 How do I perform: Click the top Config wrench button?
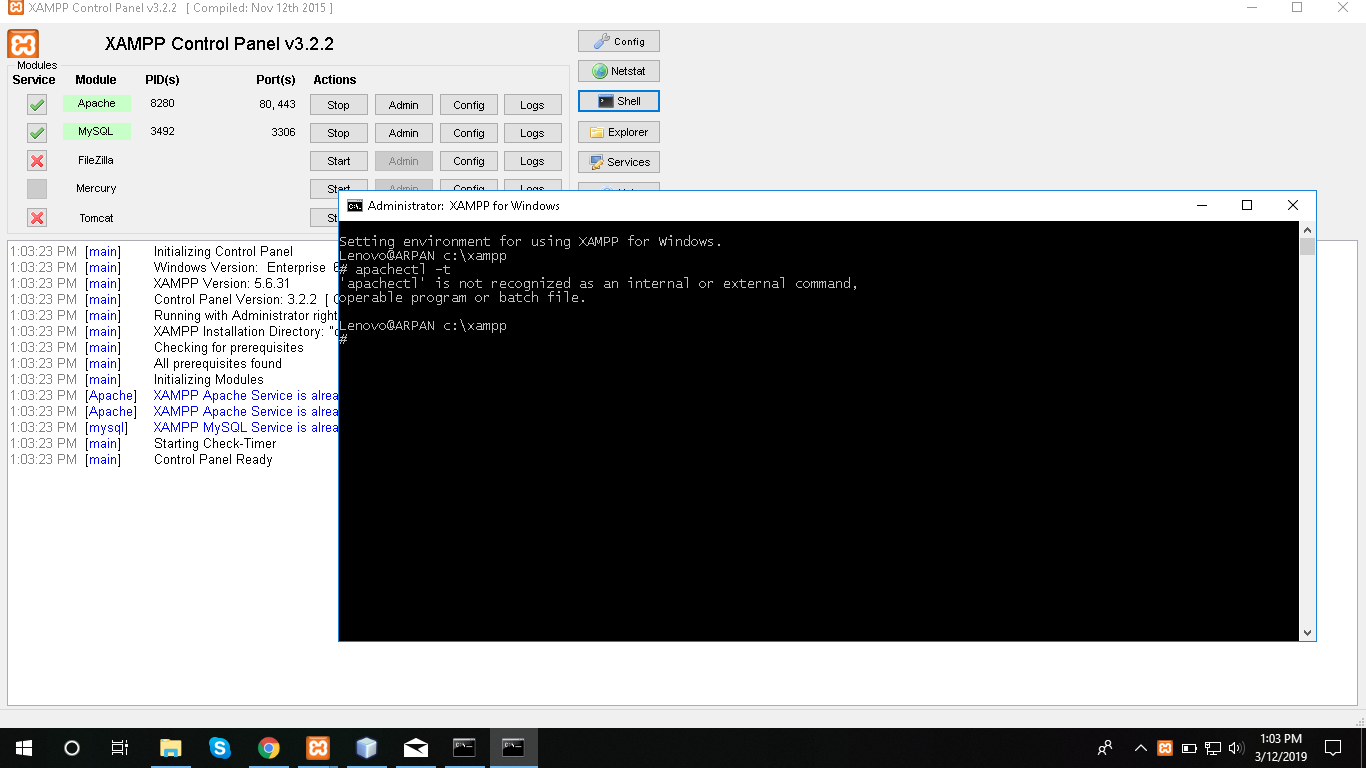click(618, 40)
